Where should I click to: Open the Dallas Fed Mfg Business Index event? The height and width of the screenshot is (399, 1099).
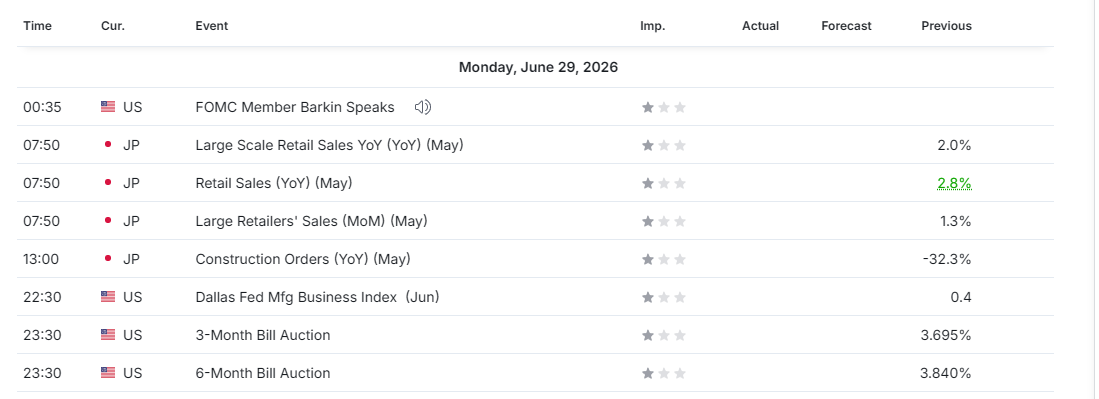(x=318, y=297)
